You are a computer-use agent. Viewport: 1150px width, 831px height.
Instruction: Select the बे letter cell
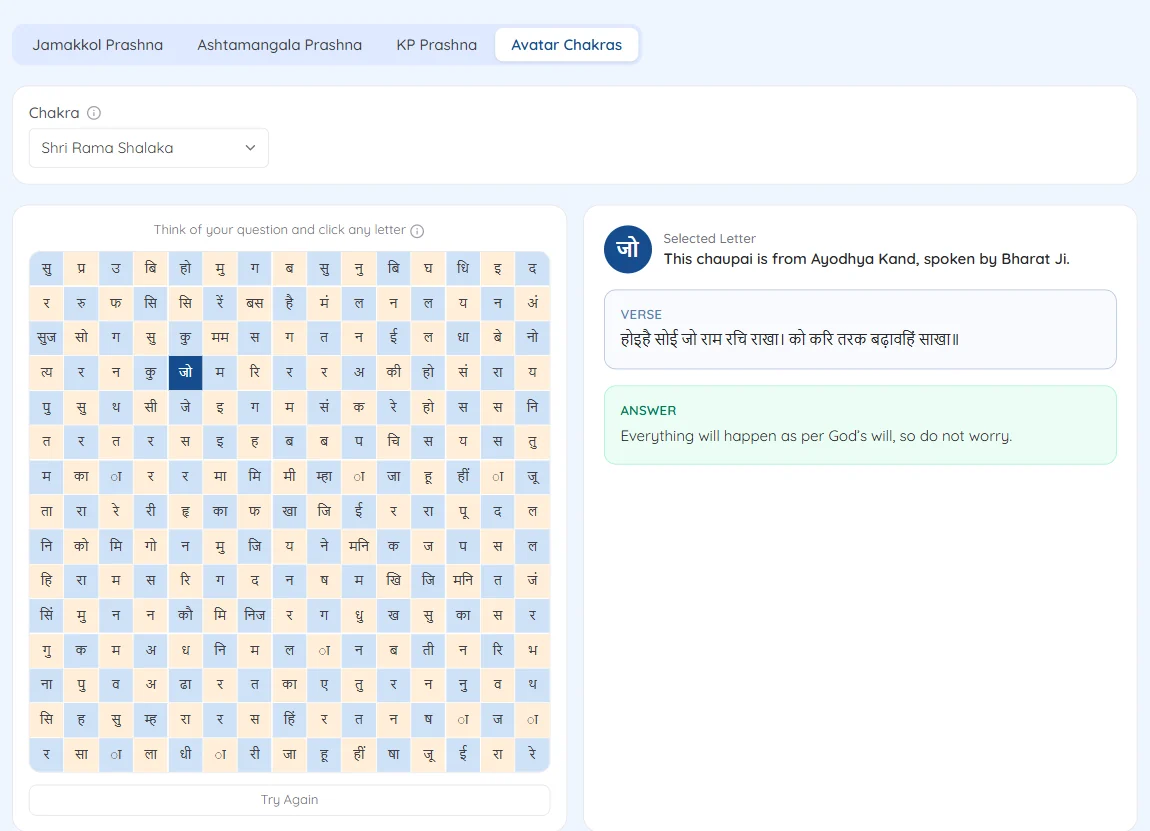click(x=498, y=337)
